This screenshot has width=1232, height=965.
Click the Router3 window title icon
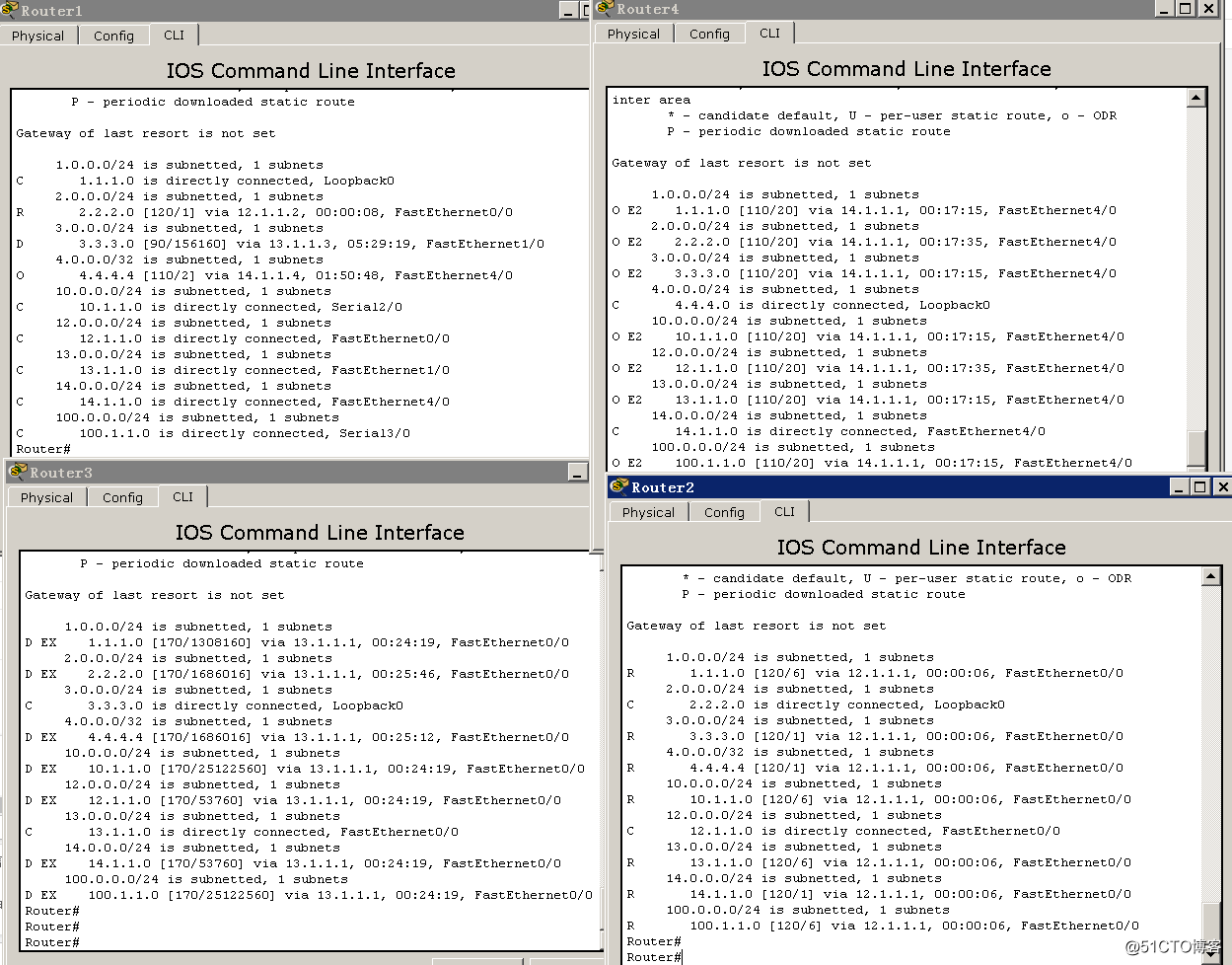[x=18, y=472]
